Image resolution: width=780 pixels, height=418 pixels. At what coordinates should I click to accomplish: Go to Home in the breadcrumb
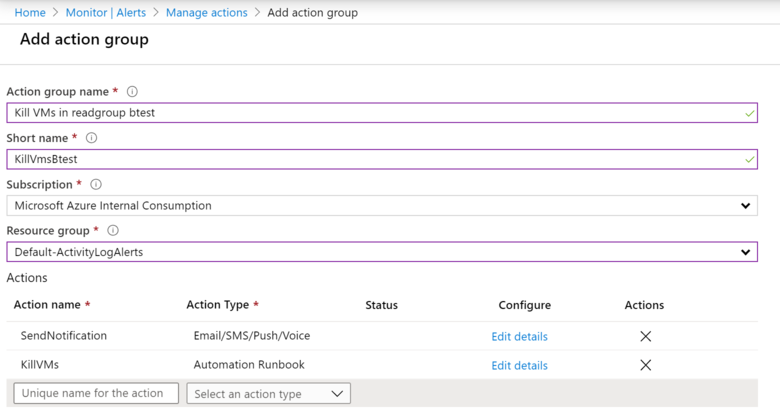click(30, 12)
